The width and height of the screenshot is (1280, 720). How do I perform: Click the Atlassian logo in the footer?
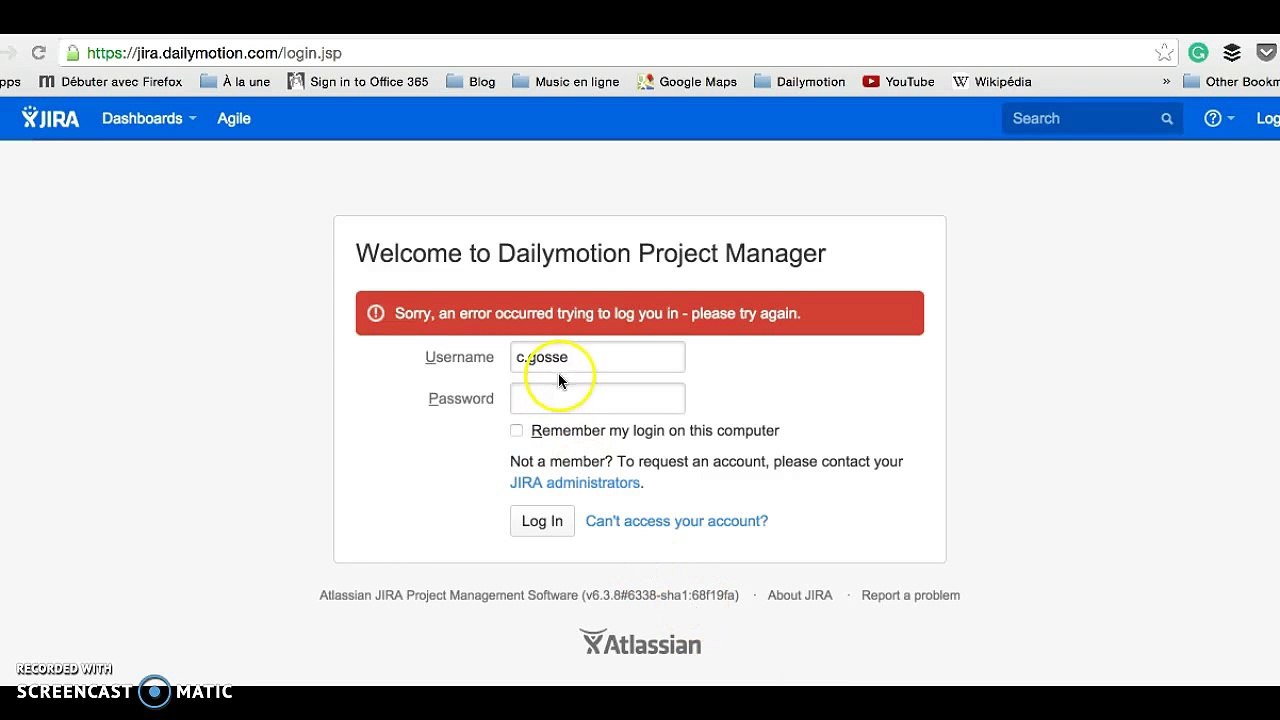pos(640,642)
